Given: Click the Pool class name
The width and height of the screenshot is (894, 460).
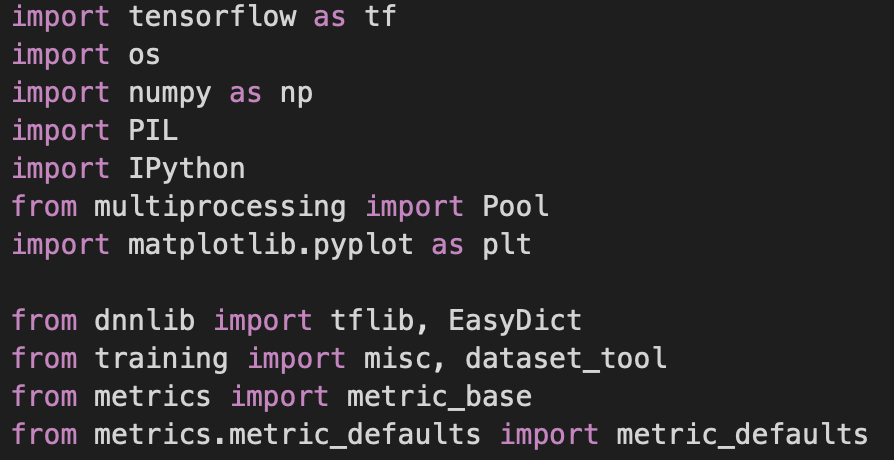Looking at the screenshot, I should [x=515, y=207].
